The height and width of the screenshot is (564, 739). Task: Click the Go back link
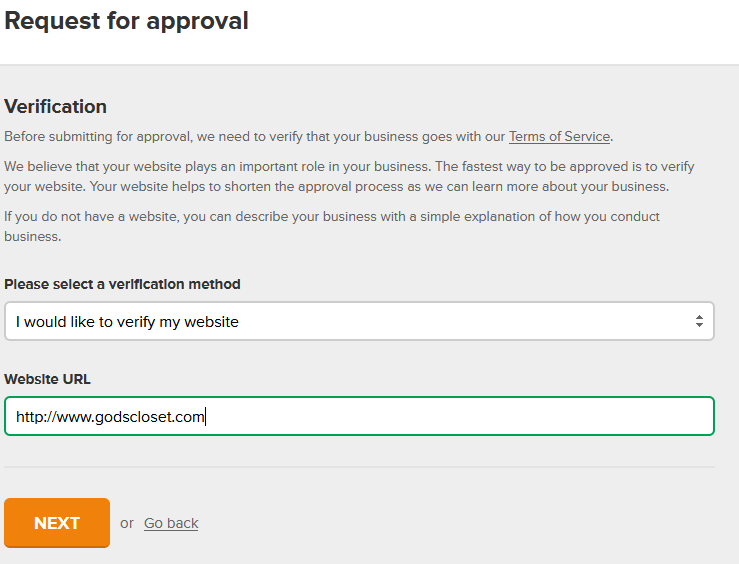pyautogui.click(x=171, y=523)
